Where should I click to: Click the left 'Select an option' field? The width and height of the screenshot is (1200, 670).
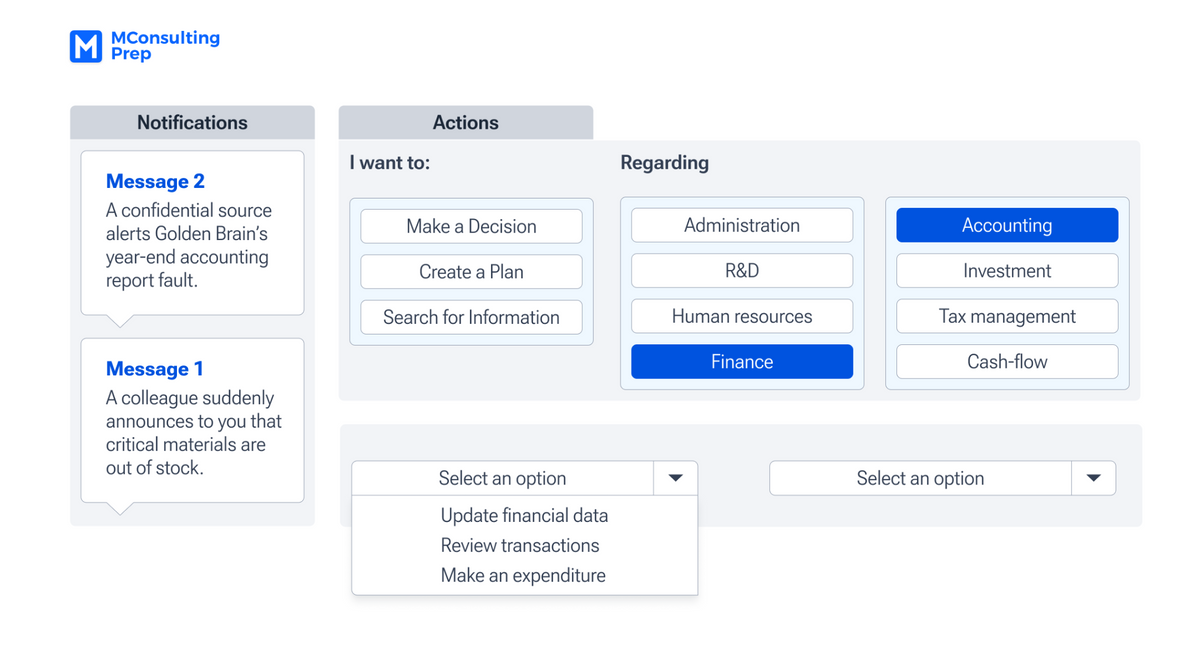point(503,478)
